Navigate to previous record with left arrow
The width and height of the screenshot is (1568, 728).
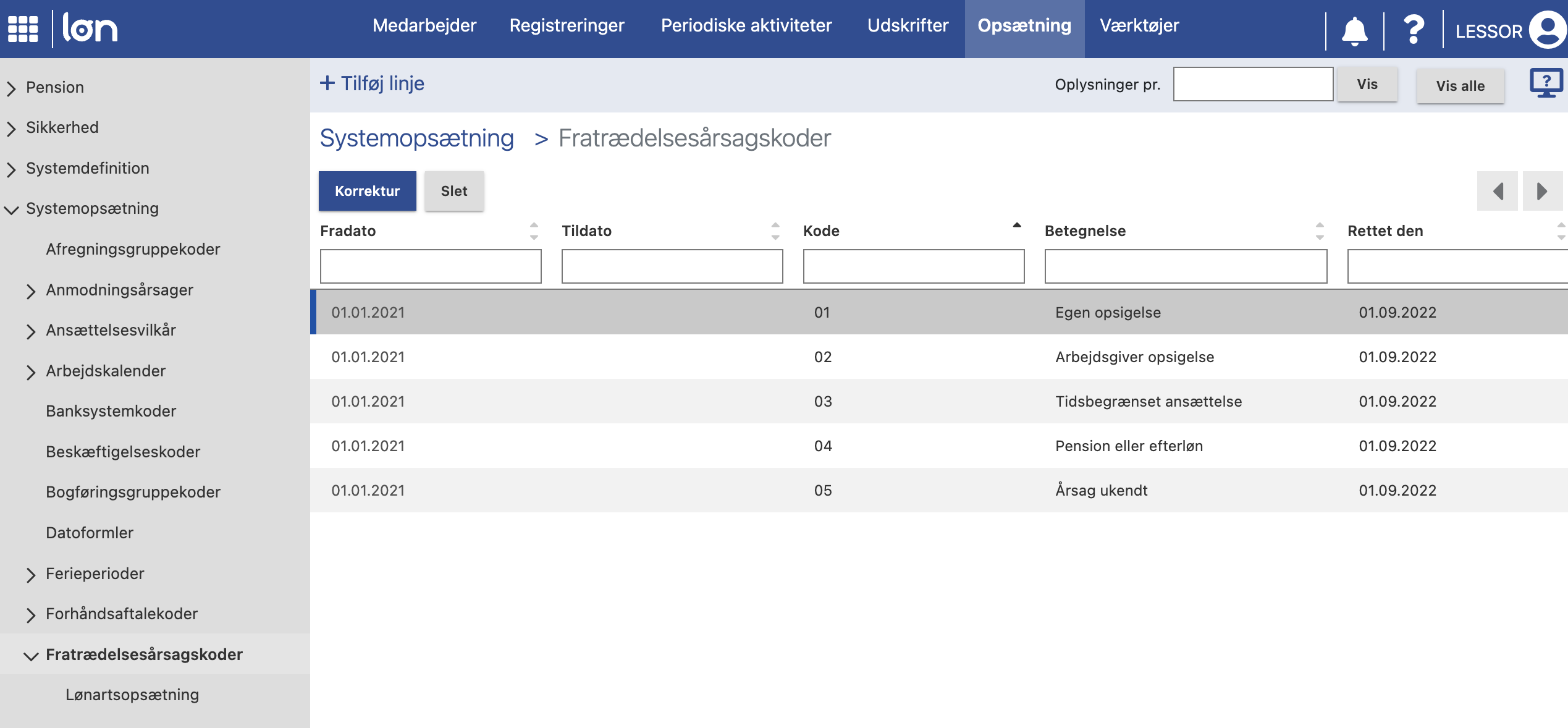click(x=1498, y=191)
